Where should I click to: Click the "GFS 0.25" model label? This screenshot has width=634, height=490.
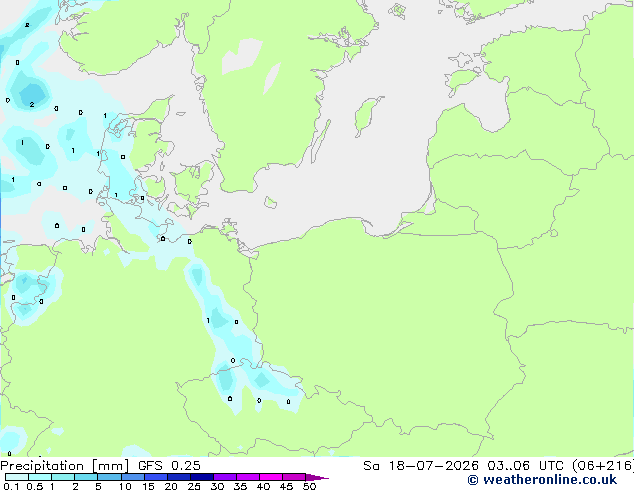coord(169,466)
